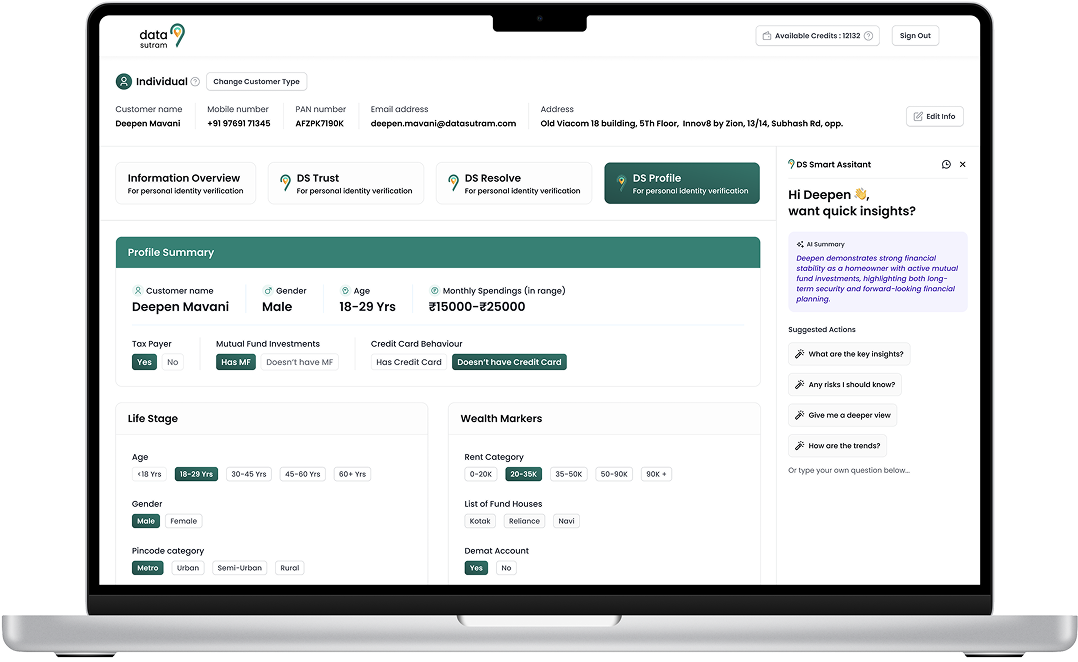Click the Sign Out button
The image size is (1078, 662).
(x=915, y=36)
